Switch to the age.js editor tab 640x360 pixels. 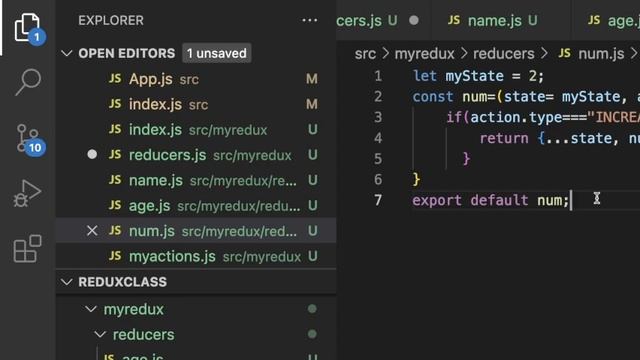[x=606, y=20]
